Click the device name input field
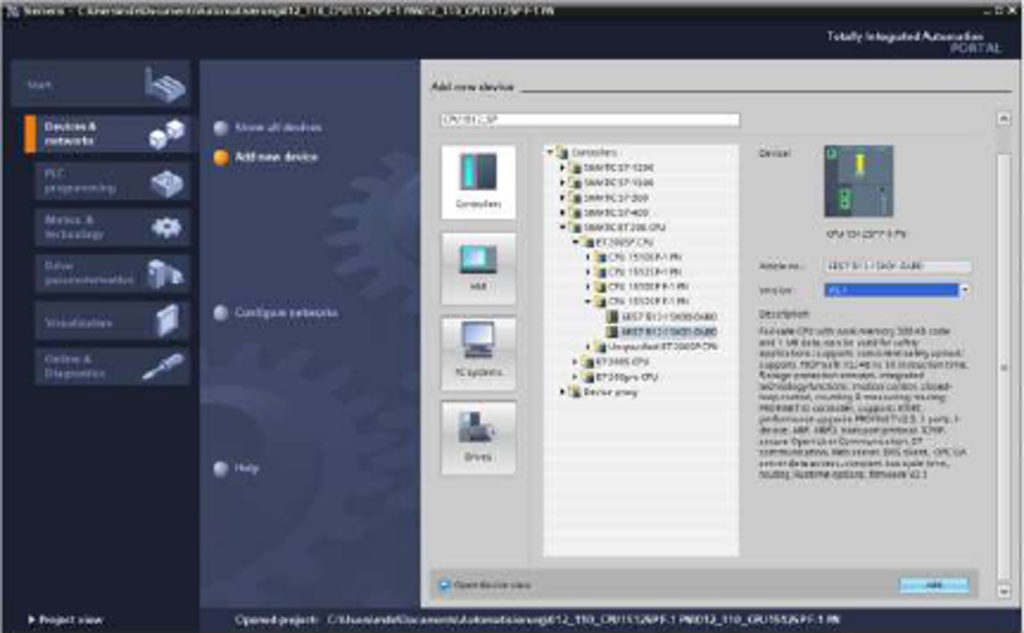1024x633 pixels. 590,120
